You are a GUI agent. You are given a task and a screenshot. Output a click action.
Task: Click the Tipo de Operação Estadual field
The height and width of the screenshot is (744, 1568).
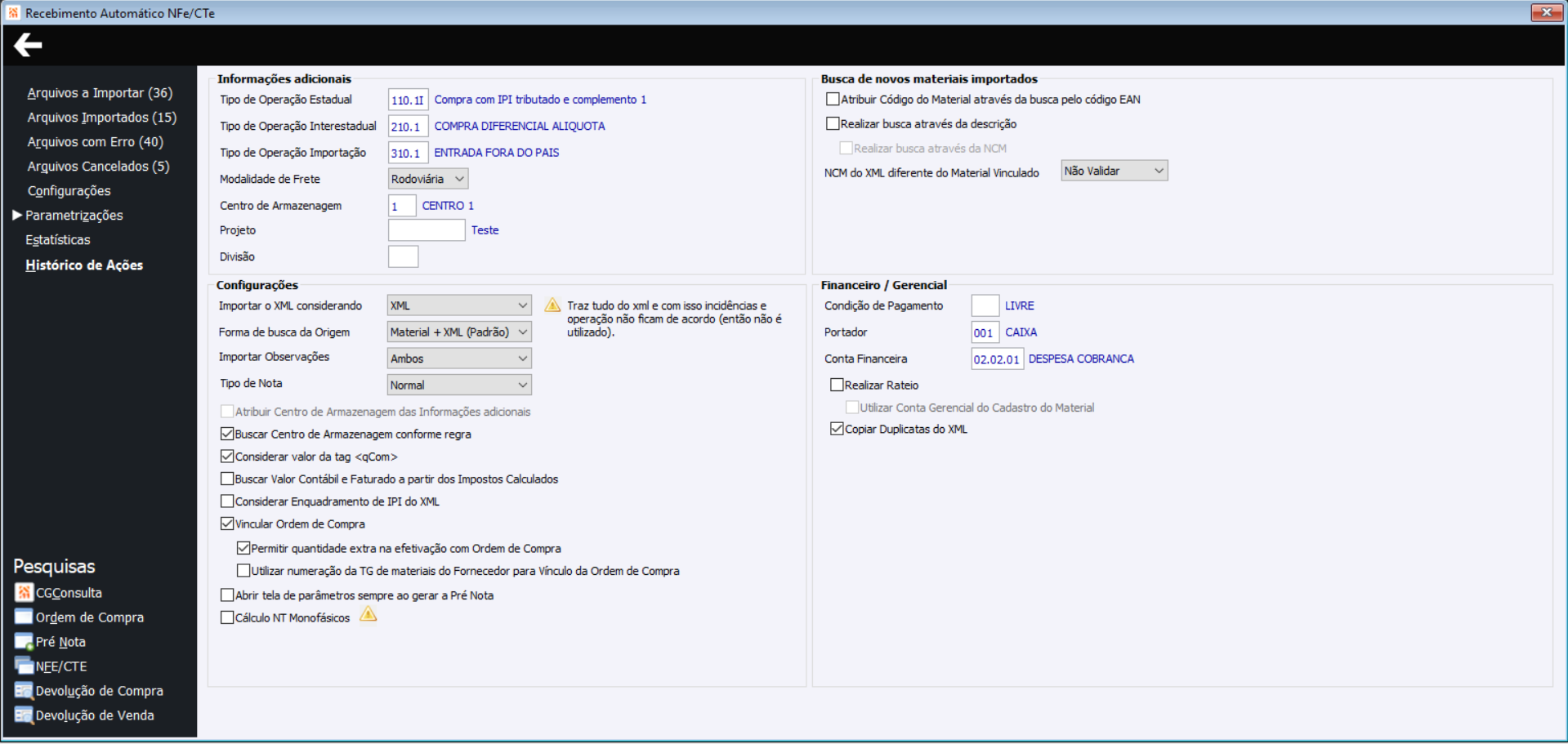pyautogui.click(x=408, y=100)
